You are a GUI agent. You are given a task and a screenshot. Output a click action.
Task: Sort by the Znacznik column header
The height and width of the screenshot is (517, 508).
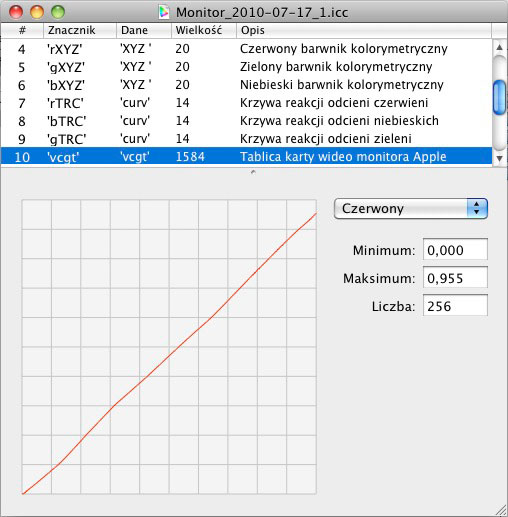point(80,30)
